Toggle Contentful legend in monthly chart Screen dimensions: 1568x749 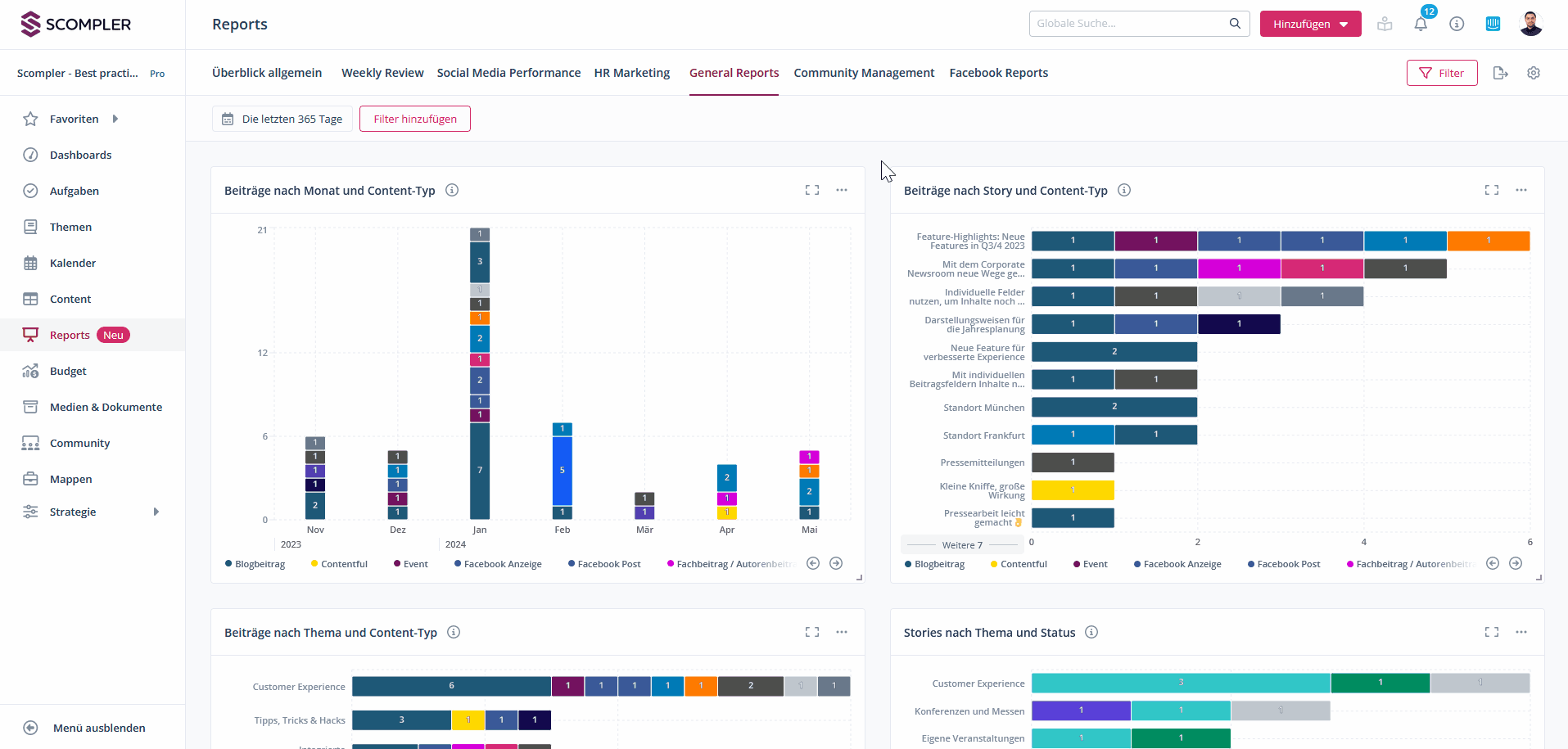pyautogui.click(x=340, y=564)
